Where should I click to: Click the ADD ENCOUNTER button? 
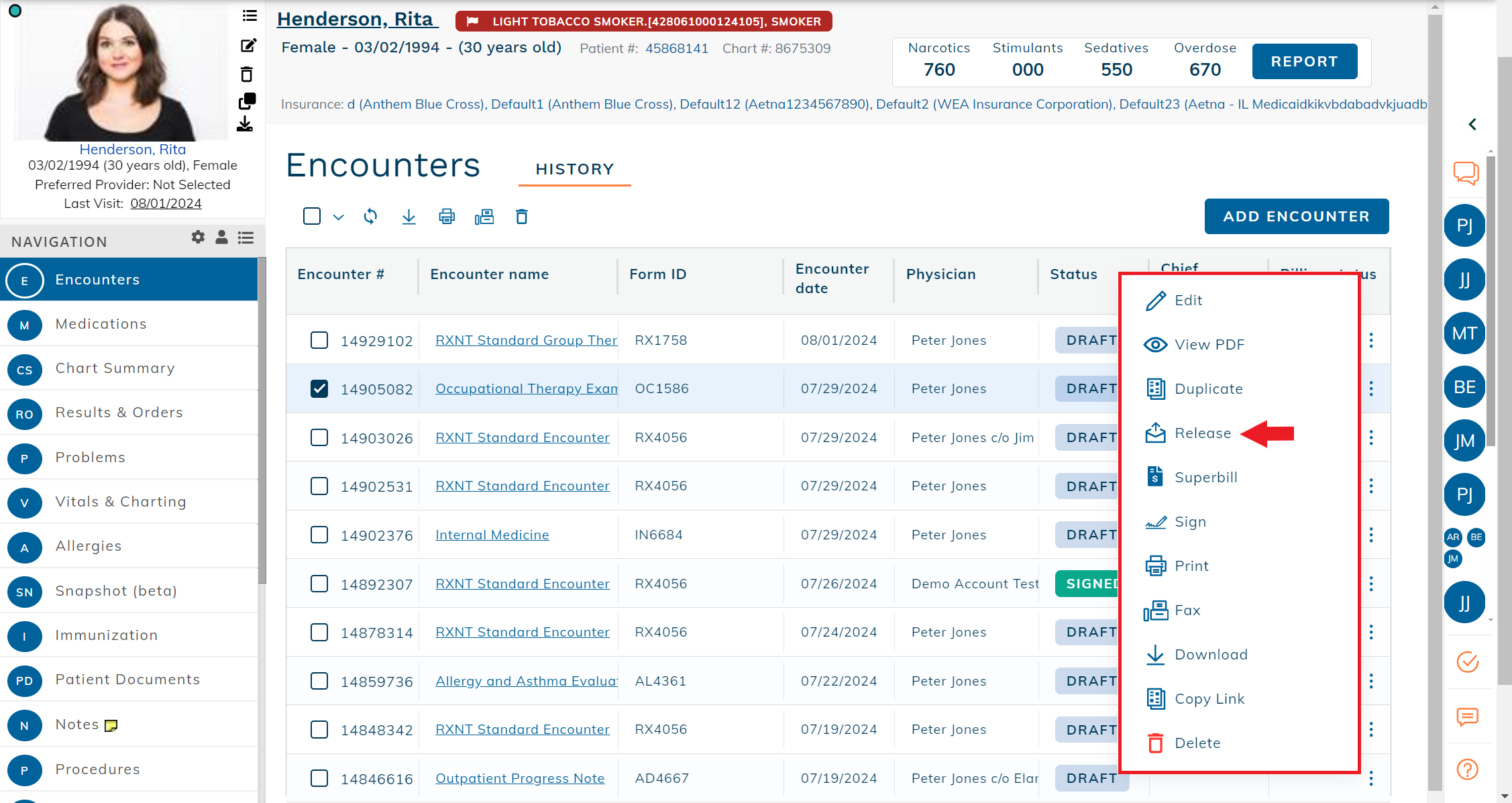point(1296,216)
